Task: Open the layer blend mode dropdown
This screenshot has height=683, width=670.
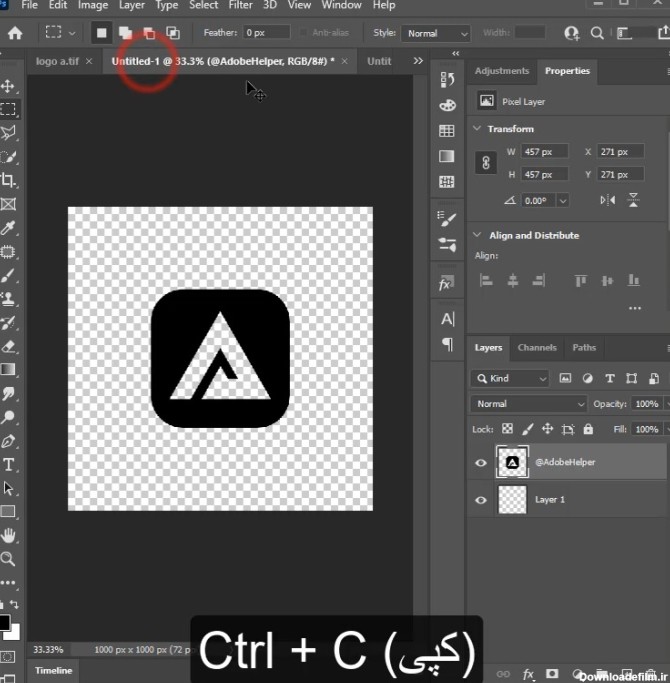Action: tap(529, 404)
